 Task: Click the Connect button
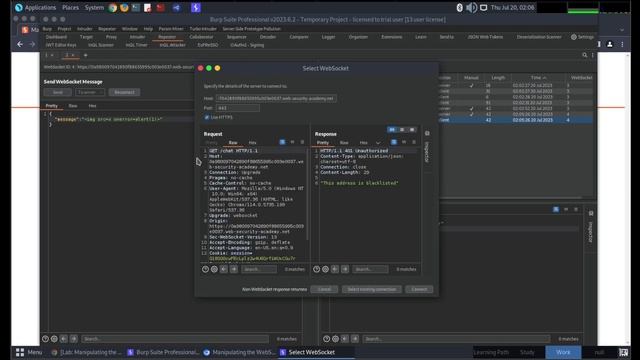coord(419,289)
